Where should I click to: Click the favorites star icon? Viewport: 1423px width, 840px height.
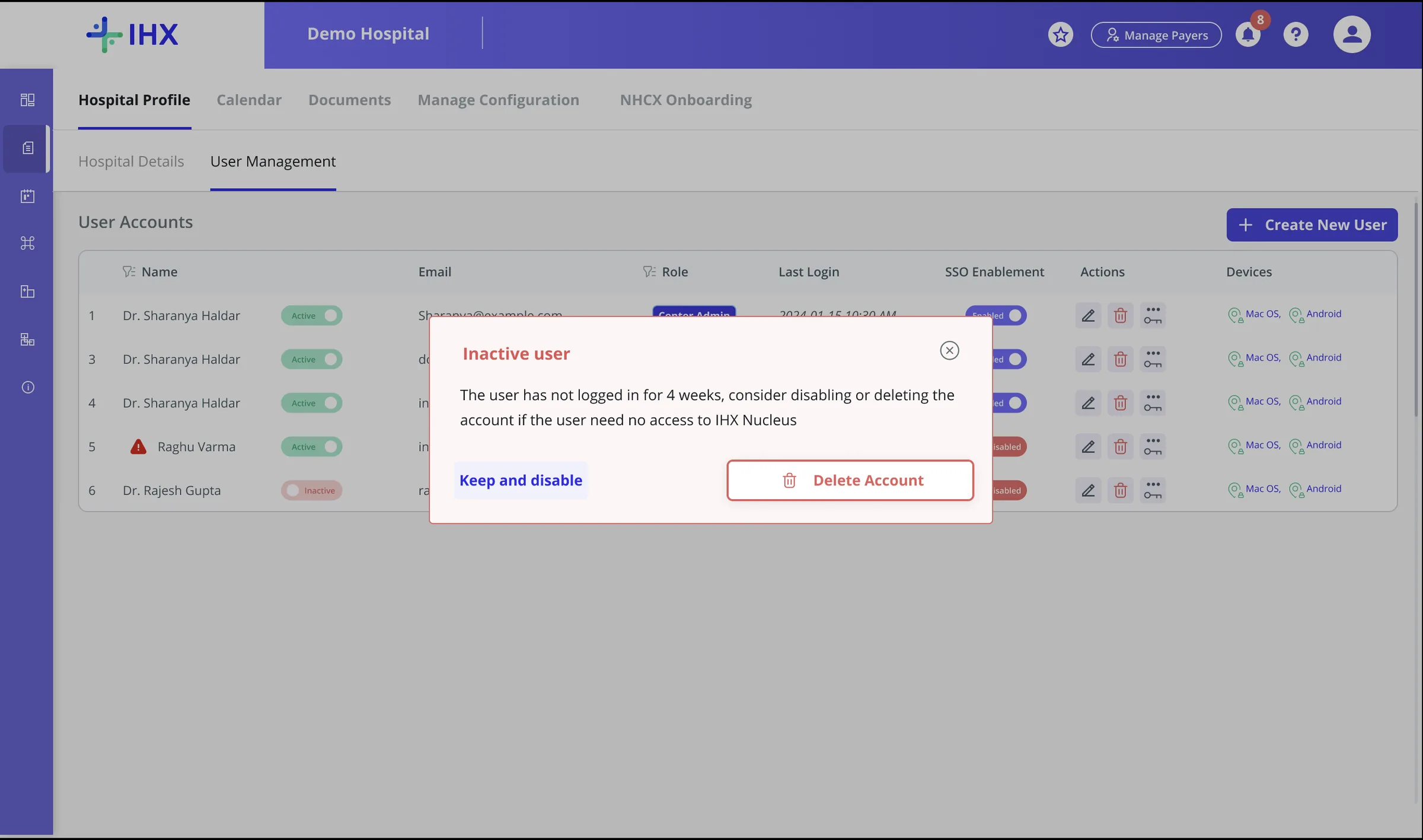1060,34
